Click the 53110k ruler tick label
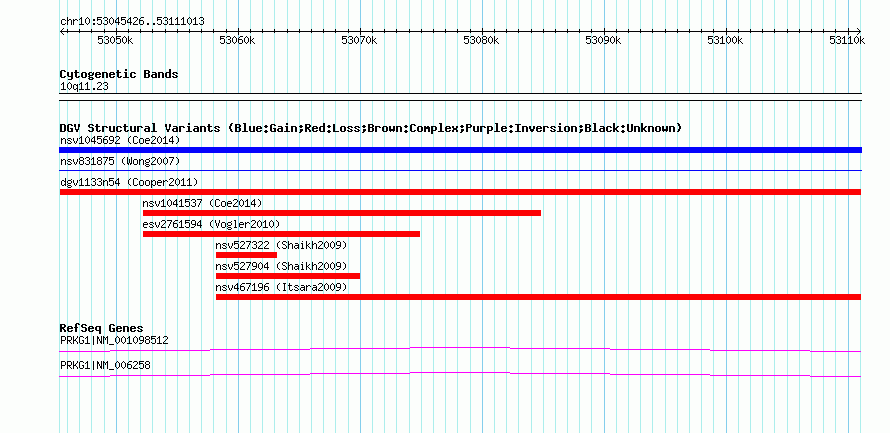 pos(847,40)
